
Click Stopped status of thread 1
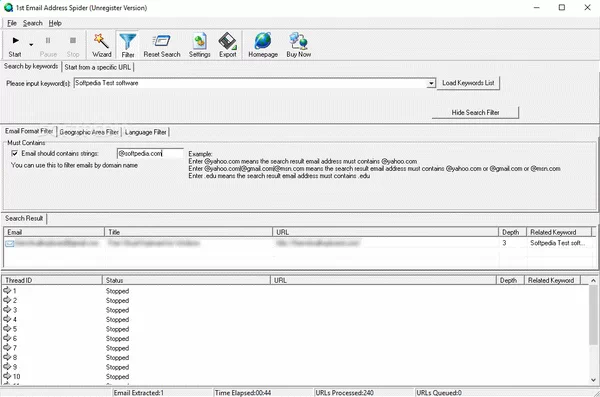[x=117, y=291]
